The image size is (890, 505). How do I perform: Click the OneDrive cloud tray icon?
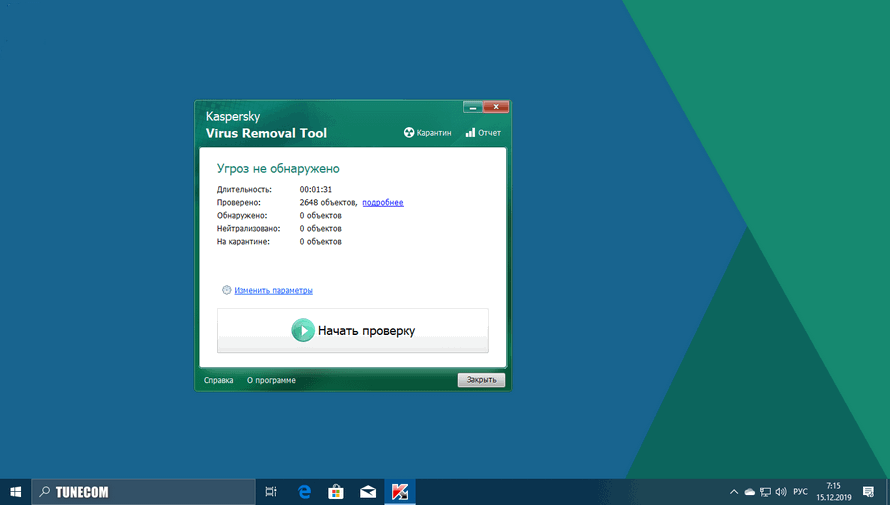click(750, 492)
